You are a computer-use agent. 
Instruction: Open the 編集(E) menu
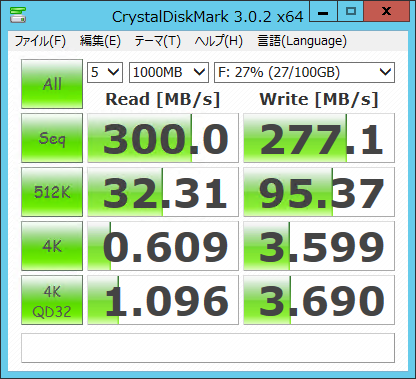click(x=100, y=41)
